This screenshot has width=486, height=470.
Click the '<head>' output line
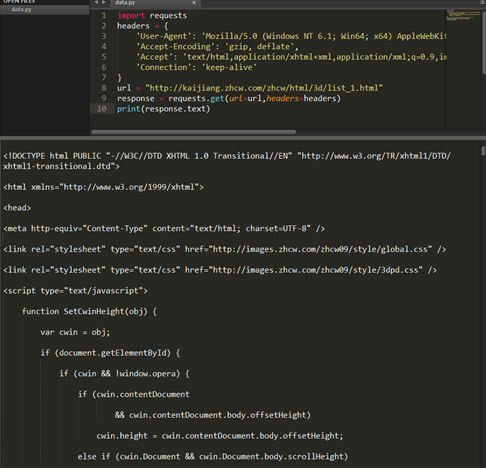[x=17, y=208]
